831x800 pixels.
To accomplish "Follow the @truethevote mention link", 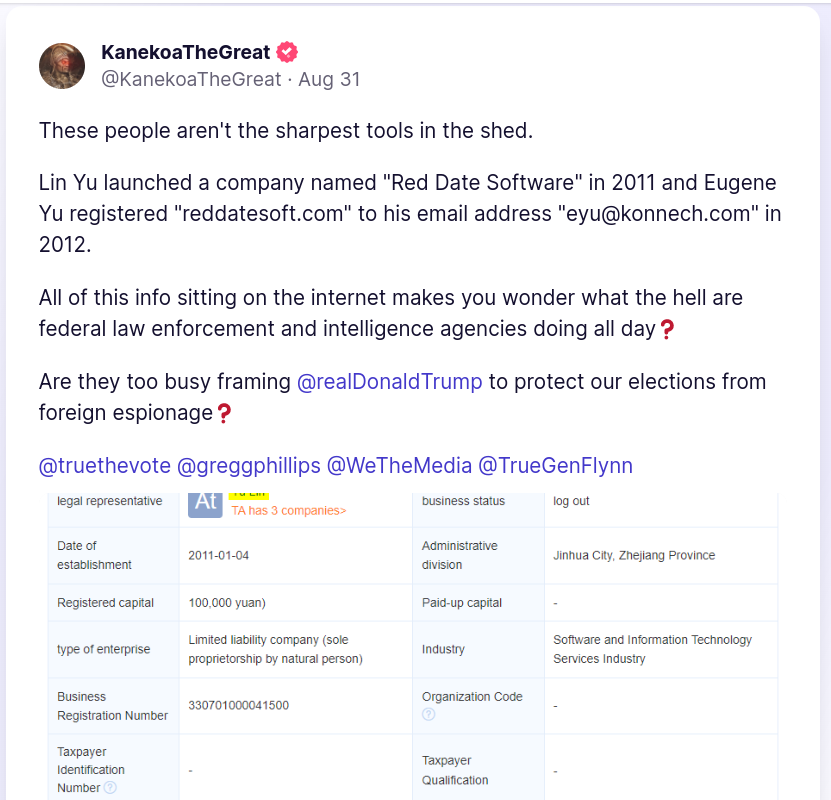I will coord(104,466).
